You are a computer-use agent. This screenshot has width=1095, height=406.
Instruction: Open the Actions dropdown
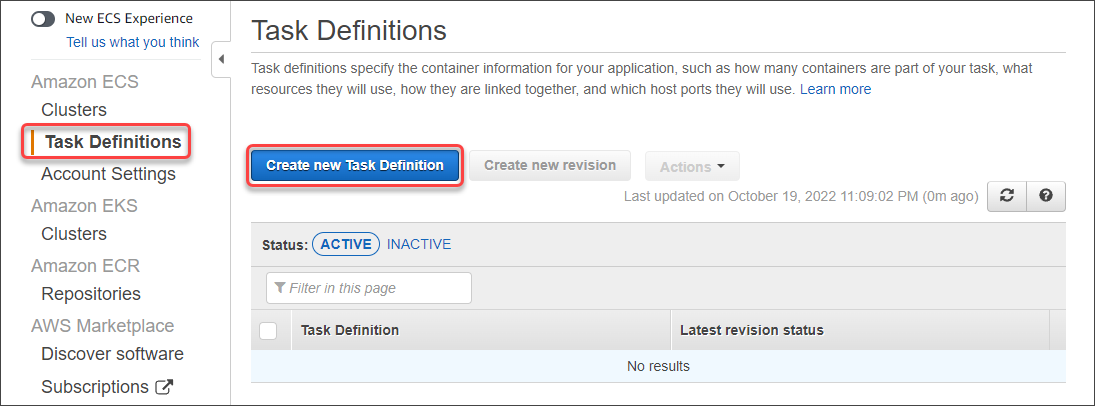pyautogui.click(x=692, y=166)
